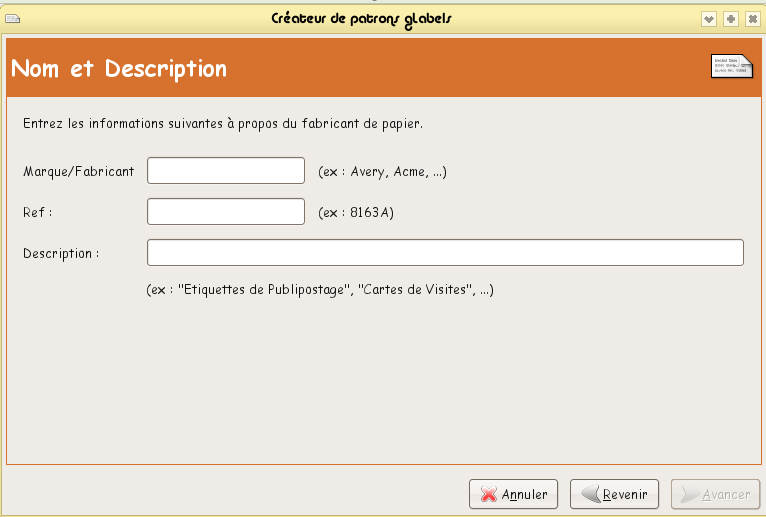The height and width of the screenshot is (517, 766).
Task: Click the "Entrez les informations suivantes" instruction text
Action: pos(222,125)
